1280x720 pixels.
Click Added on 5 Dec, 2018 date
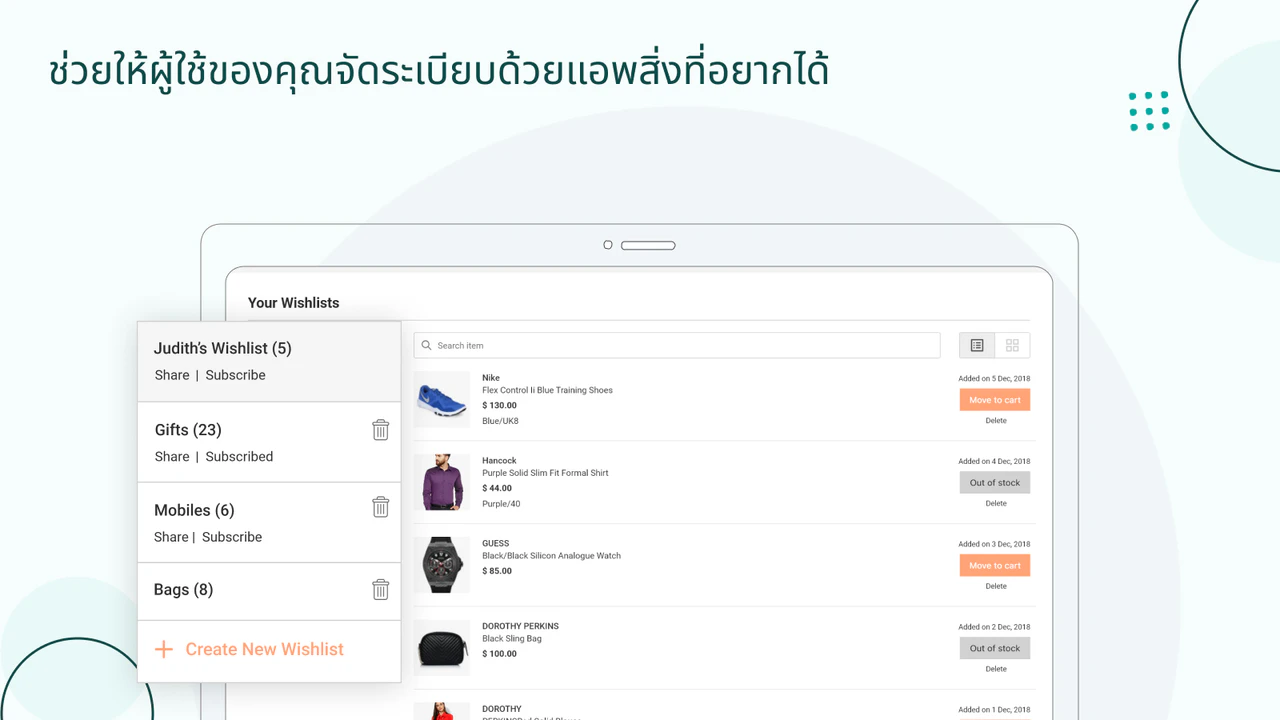tap(994, 378)
